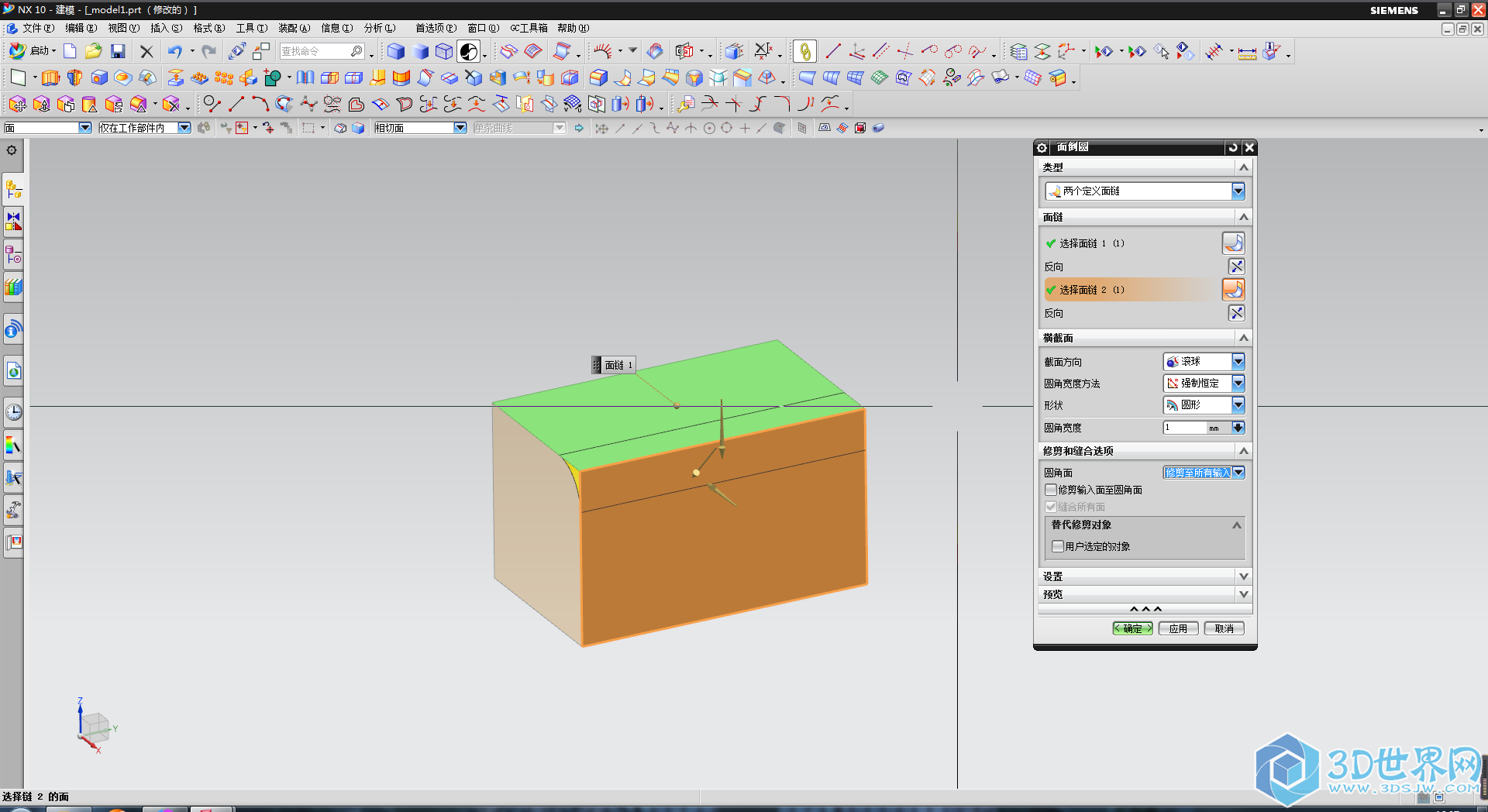Select the 选择面链 1 row

tap(1131, 243)
